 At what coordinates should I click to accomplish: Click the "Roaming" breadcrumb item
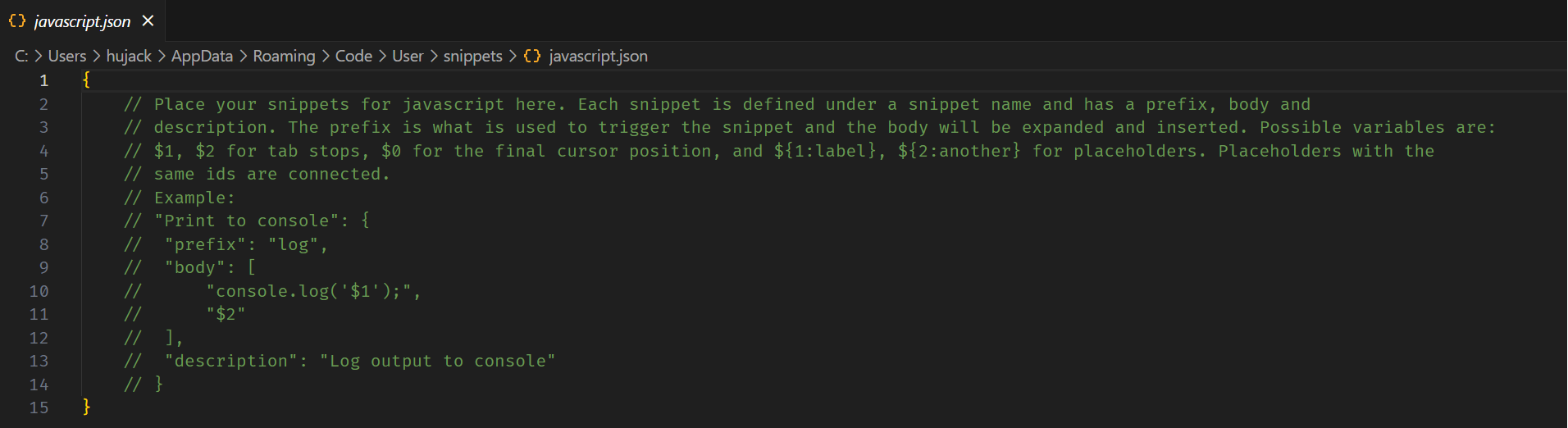click(x=284, y=57)
